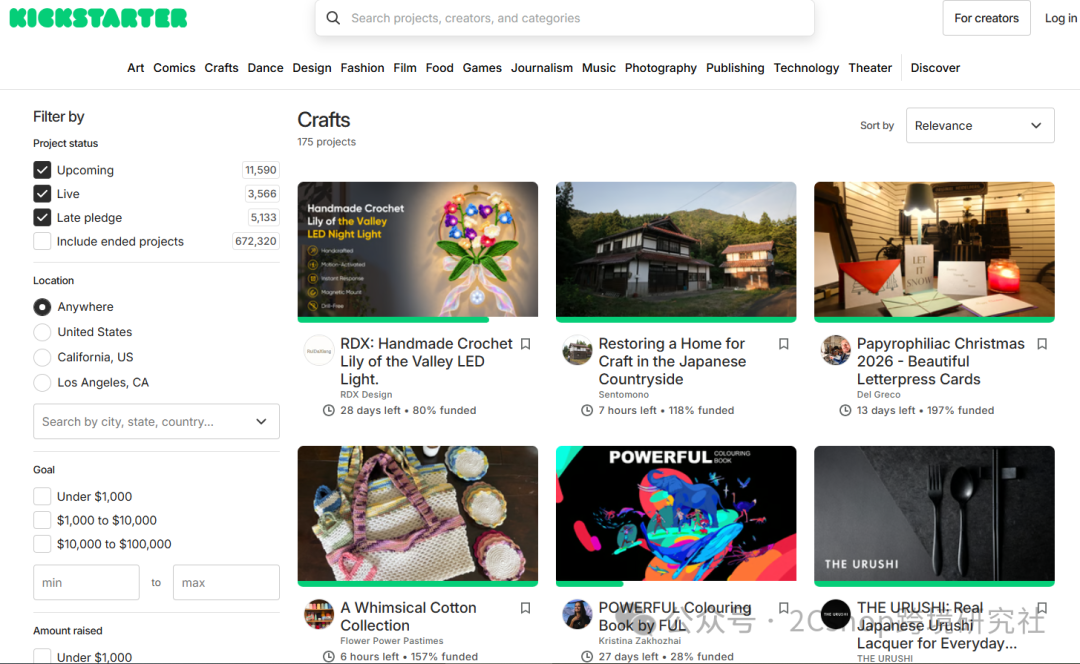Uncheck the Upcoming project status
The width and height of the screenshot is (1080, 664).
click(42, 169)
